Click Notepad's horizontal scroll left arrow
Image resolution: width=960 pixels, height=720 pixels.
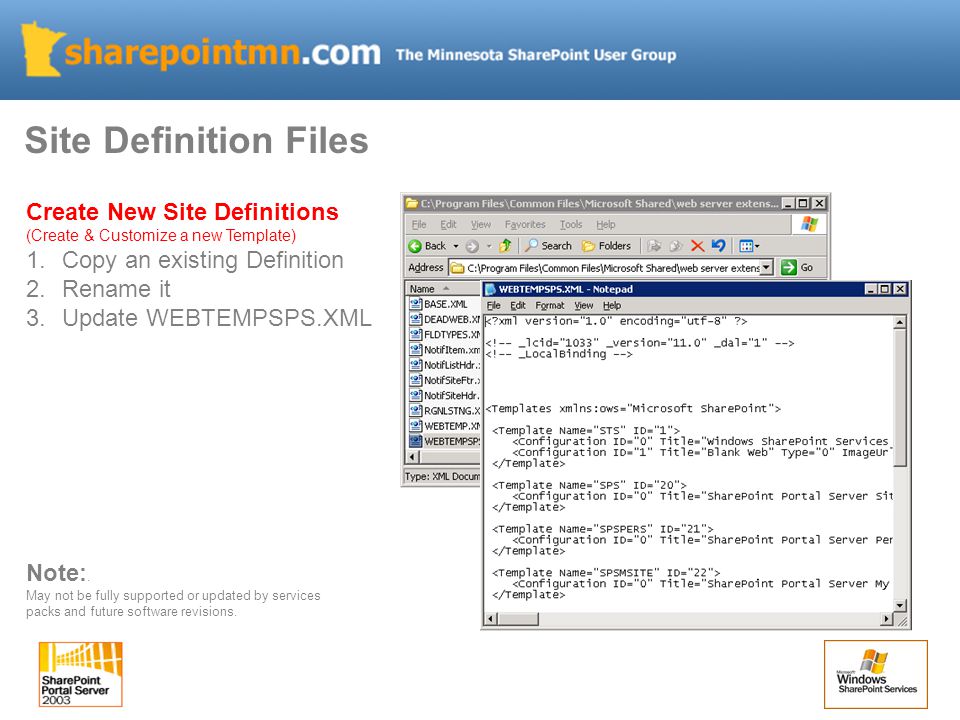(490, 619)
